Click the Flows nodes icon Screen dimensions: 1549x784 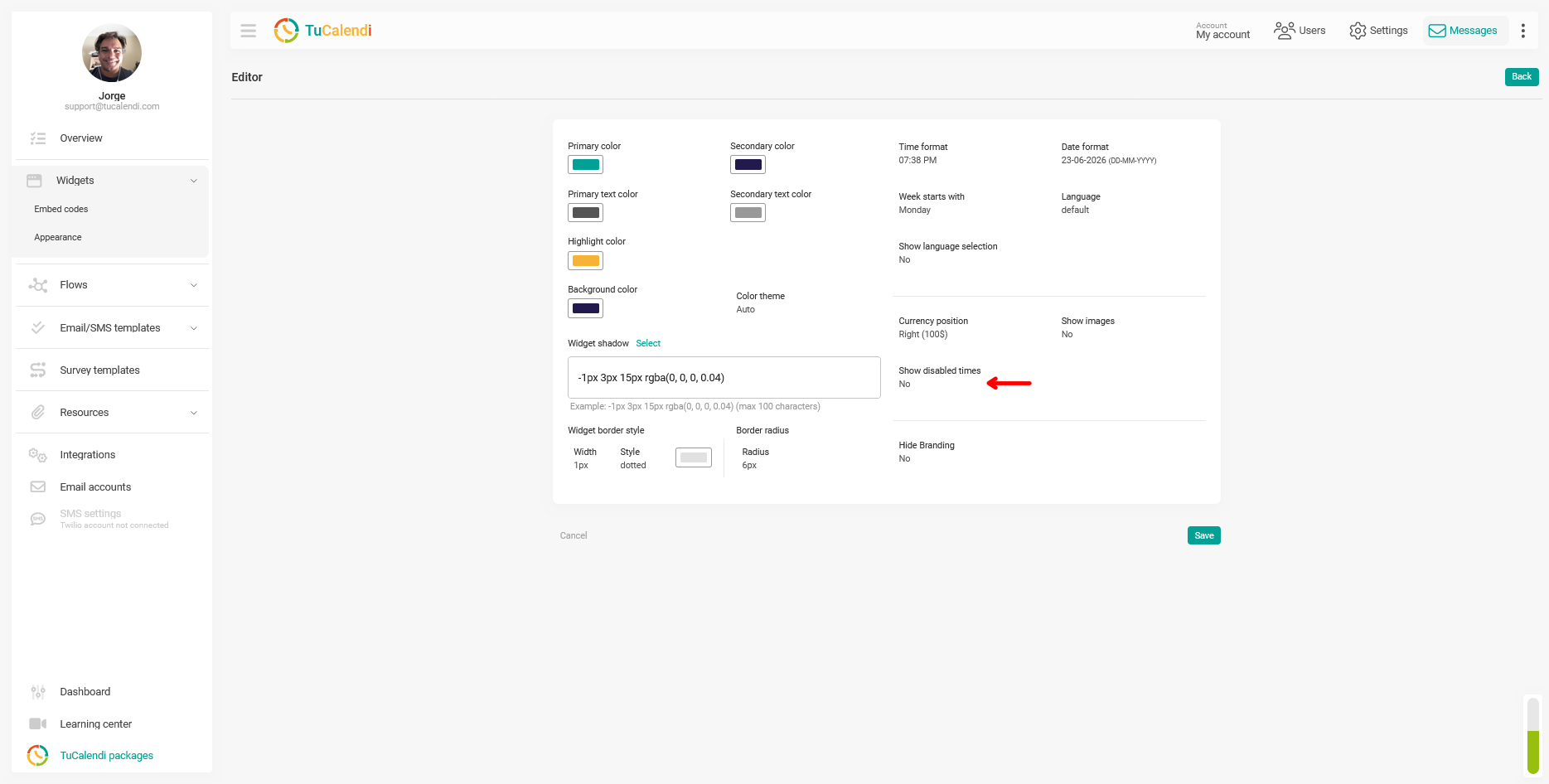tap(38, 285)
